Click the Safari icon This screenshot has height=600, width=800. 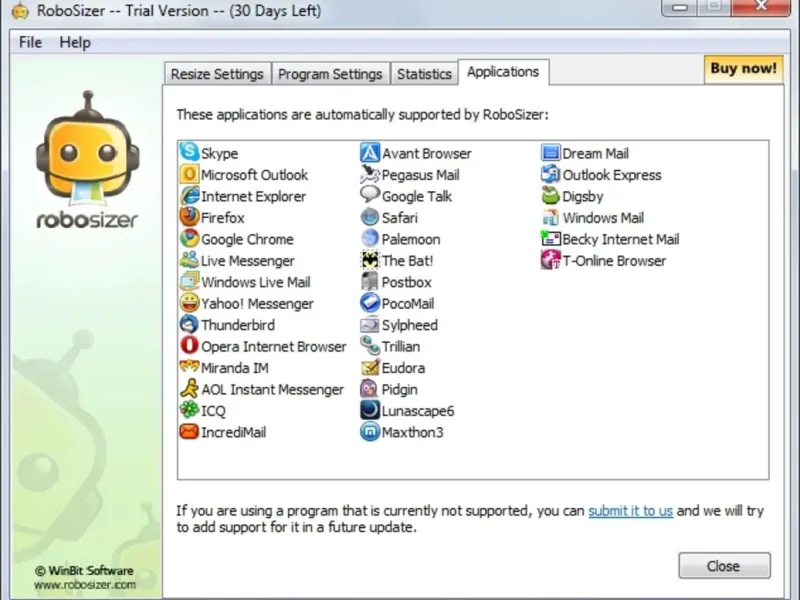(x=370, y=217)
